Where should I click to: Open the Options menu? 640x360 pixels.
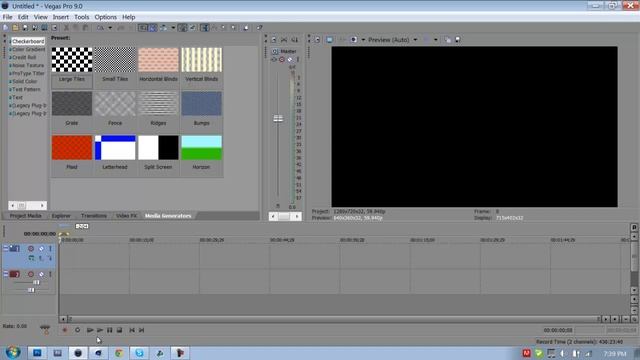pyautogui.click(x=105, y=17)
